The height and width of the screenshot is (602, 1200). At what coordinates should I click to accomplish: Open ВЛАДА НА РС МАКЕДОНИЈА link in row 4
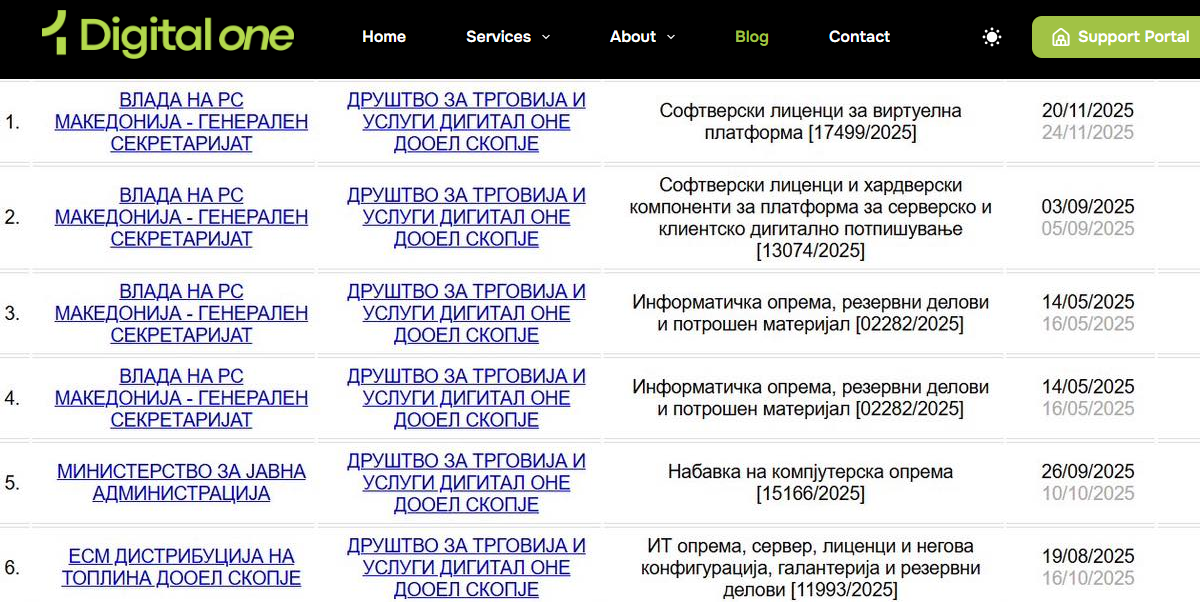click(181, 398)
